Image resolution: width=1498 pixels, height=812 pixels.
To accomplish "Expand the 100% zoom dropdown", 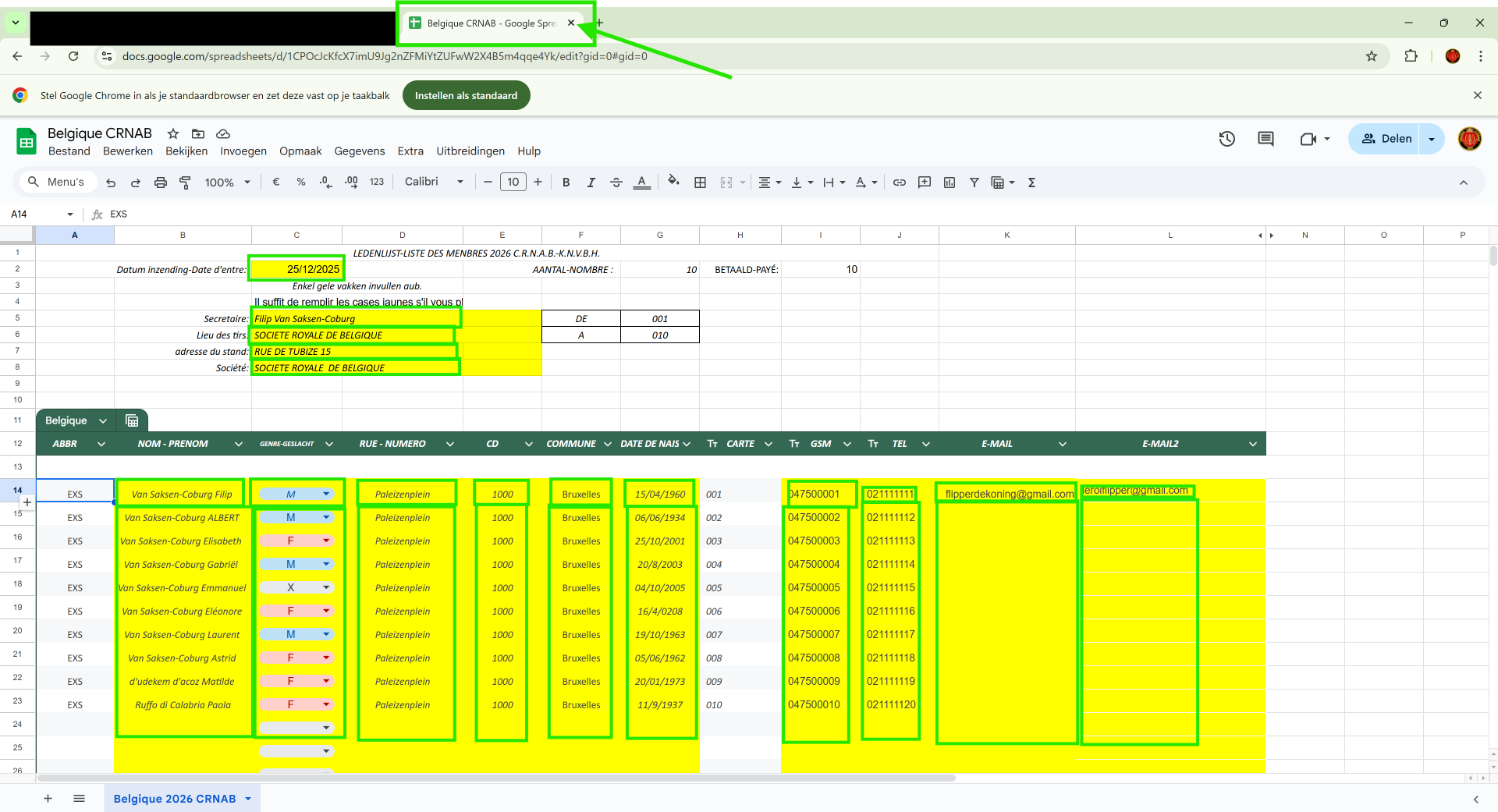I will (x=227, y=183).
